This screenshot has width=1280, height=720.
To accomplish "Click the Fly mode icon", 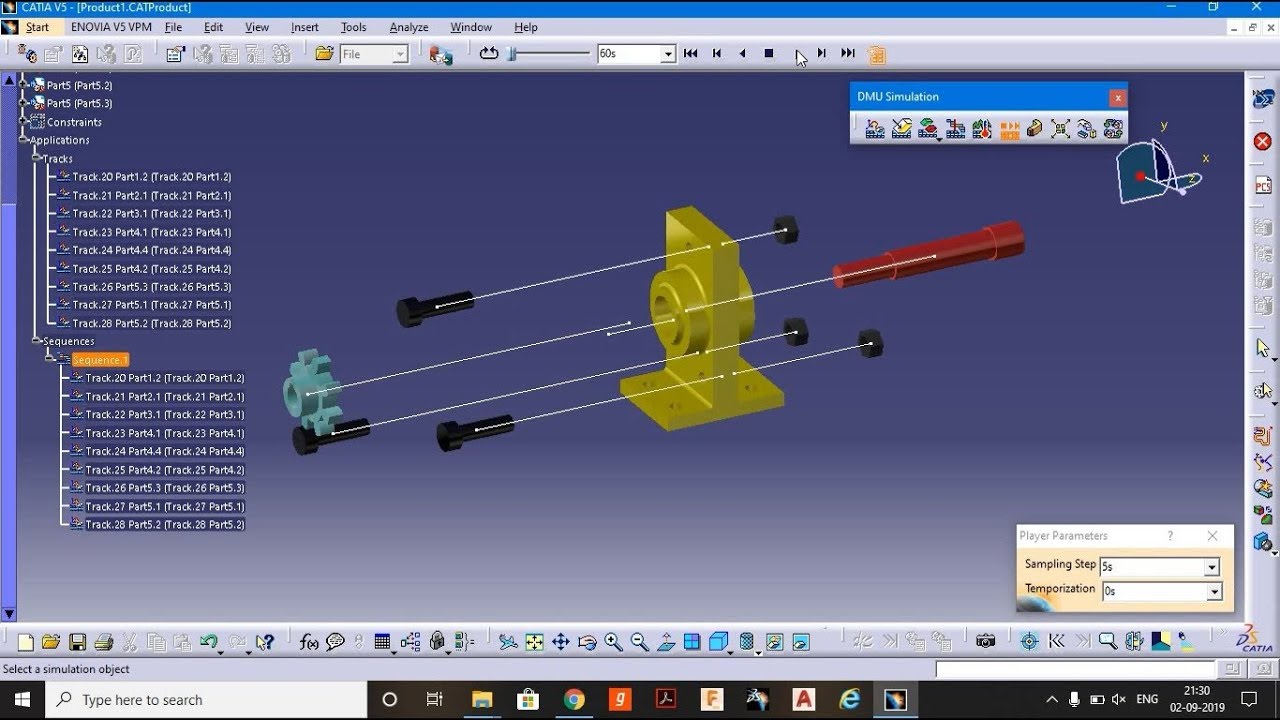I will 509,642.
